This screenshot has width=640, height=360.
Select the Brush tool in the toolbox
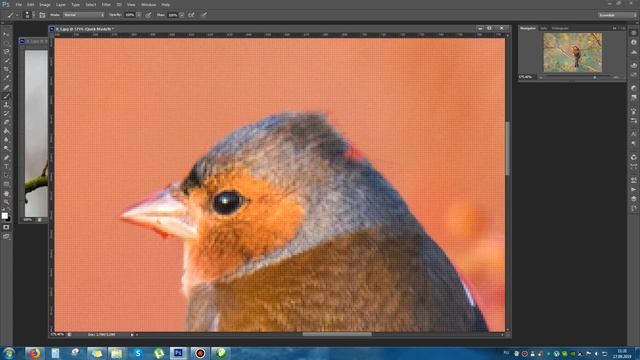(x=6, y=96)
